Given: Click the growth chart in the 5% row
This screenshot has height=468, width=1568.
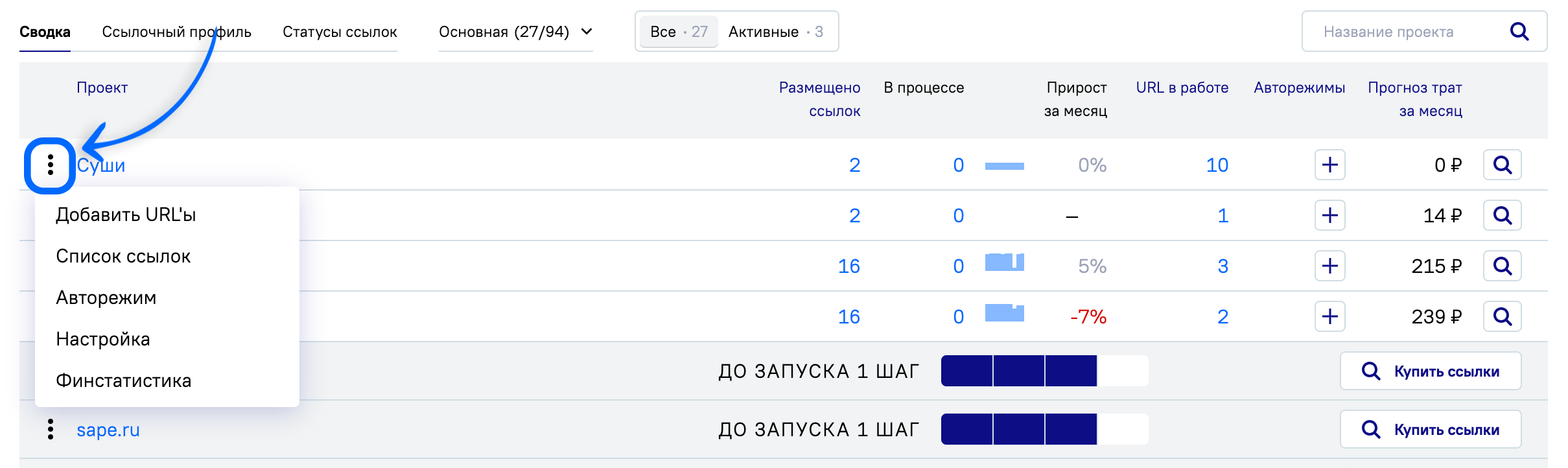Looking at the screenshot, I should click(x=1004, y=262).
